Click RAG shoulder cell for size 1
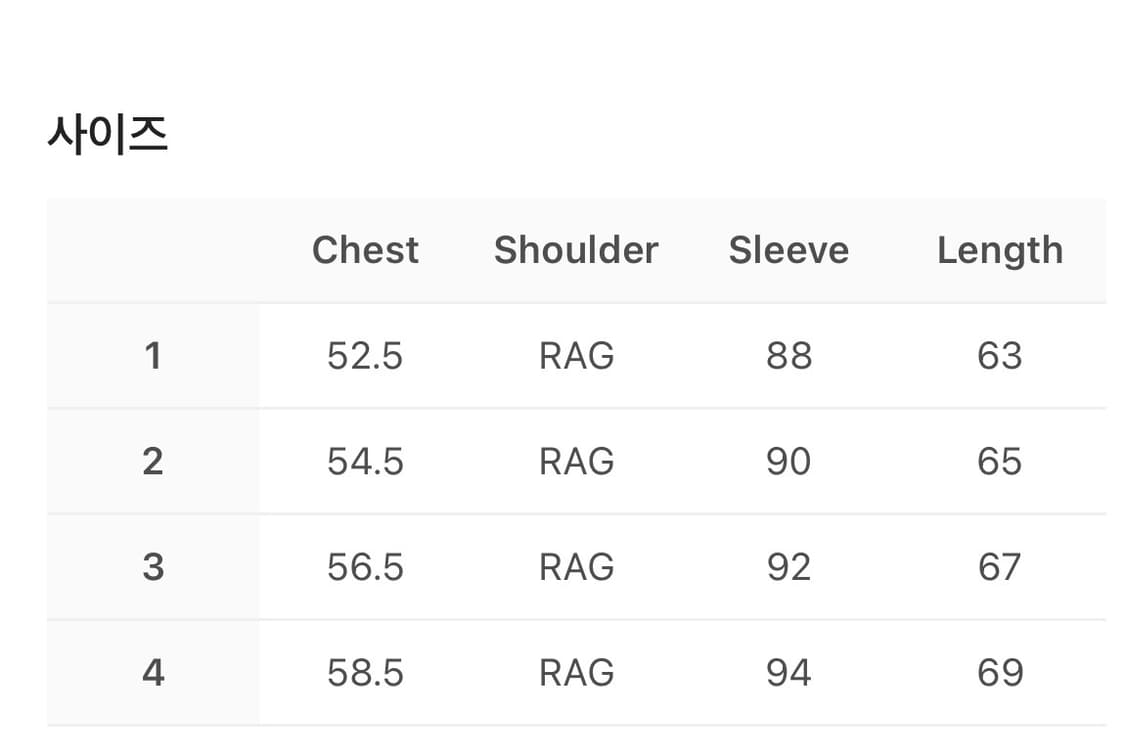 click(x=576, y=356)
